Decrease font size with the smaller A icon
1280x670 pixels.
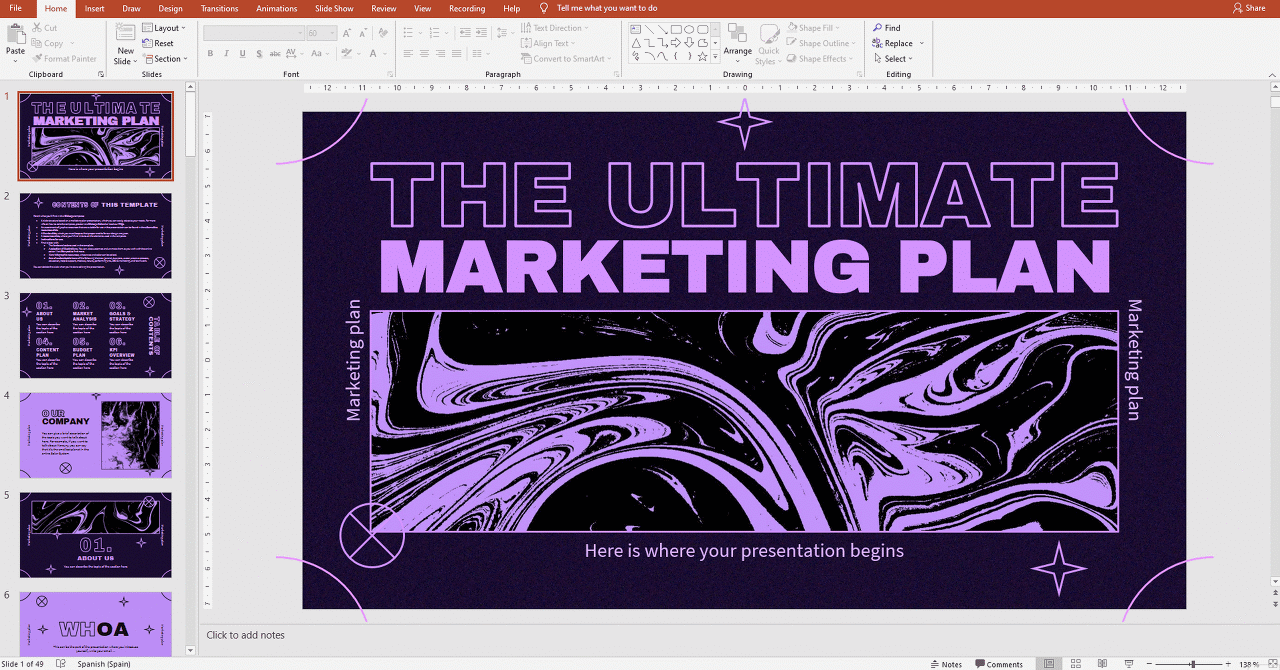pos(362,33)
